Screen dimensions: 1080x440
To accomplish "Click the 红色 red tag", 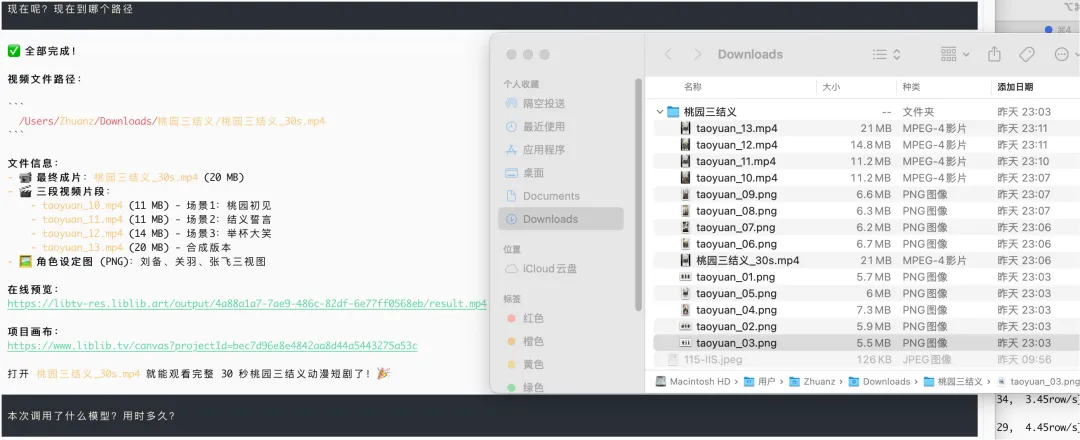I will tap(526, 318).
